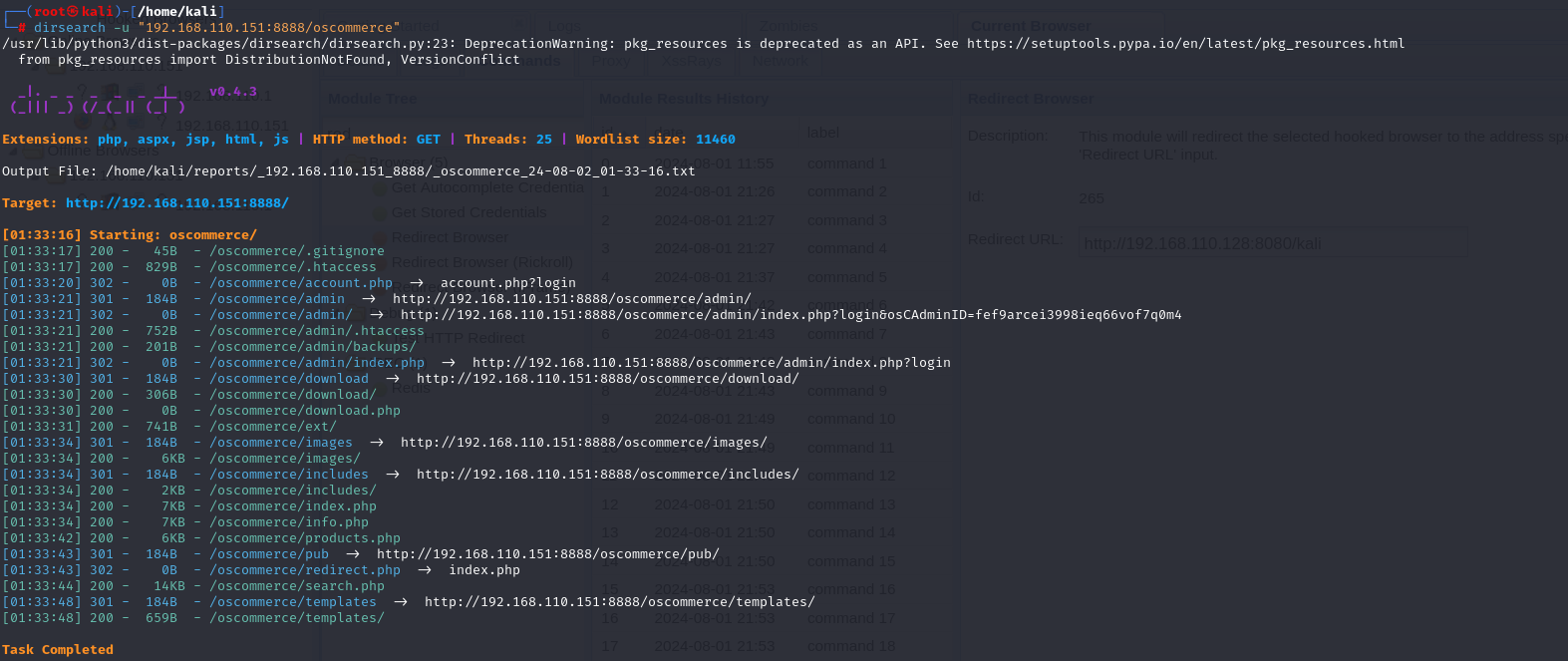Image resolution: width=1568 pixels, height=661 pixels.
Task: Open the Network tab
Action: pyautogui.click(x=780, y=60)
